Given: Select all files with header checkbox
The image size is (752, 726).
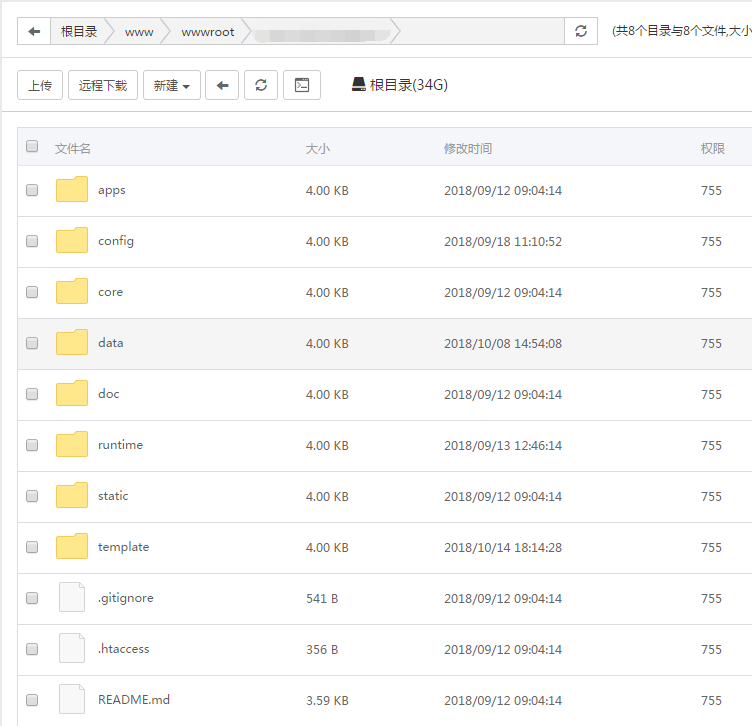Looking at the screenshot, I should coord(32,148).
